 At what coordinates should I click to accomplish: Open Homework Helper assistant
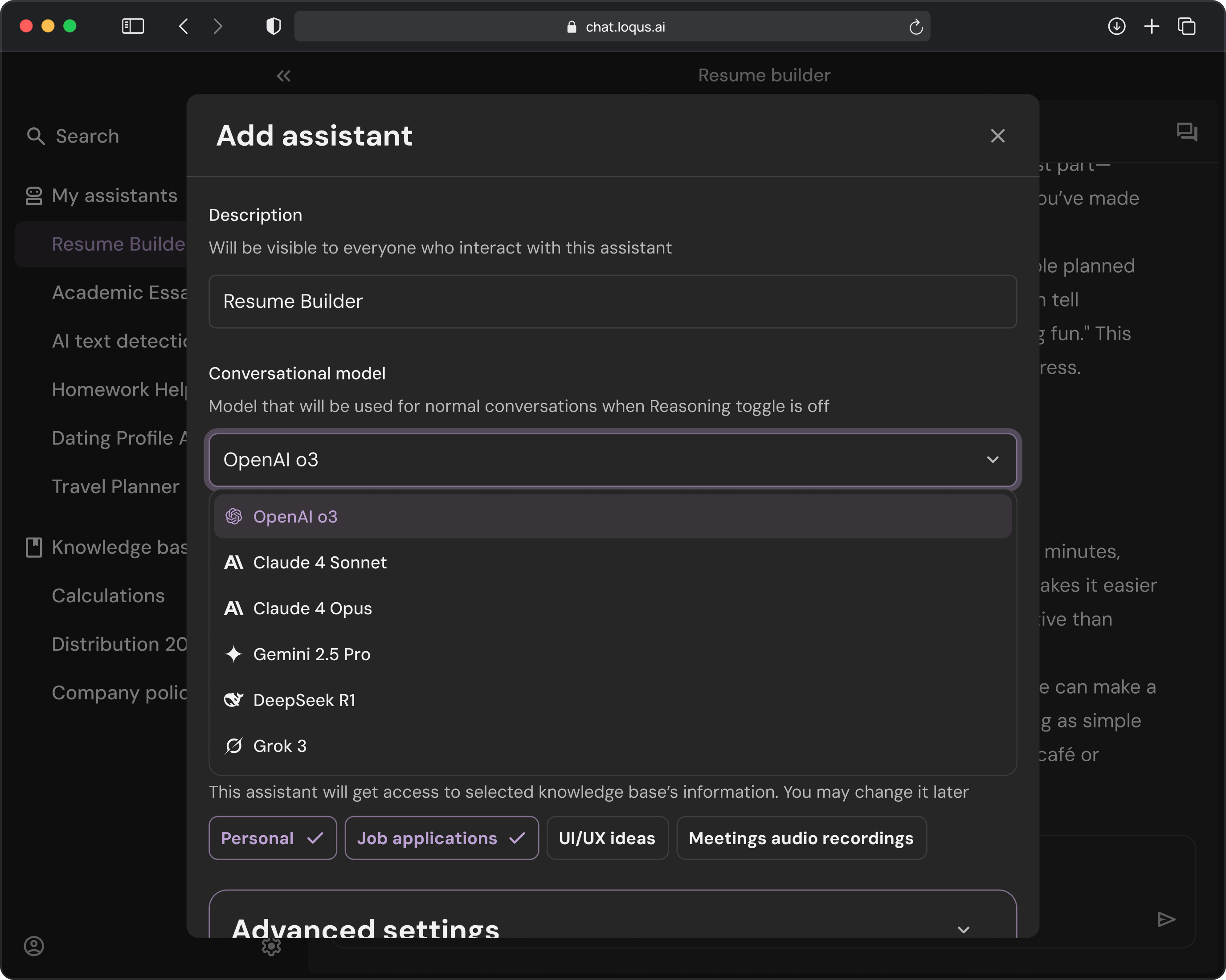tap(119, 389)
